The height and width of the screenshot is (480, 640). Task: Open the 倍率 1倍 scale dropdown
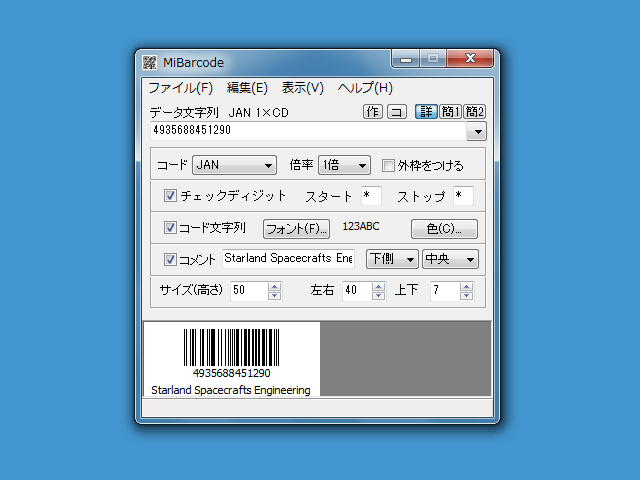click(x=344, y=165)
